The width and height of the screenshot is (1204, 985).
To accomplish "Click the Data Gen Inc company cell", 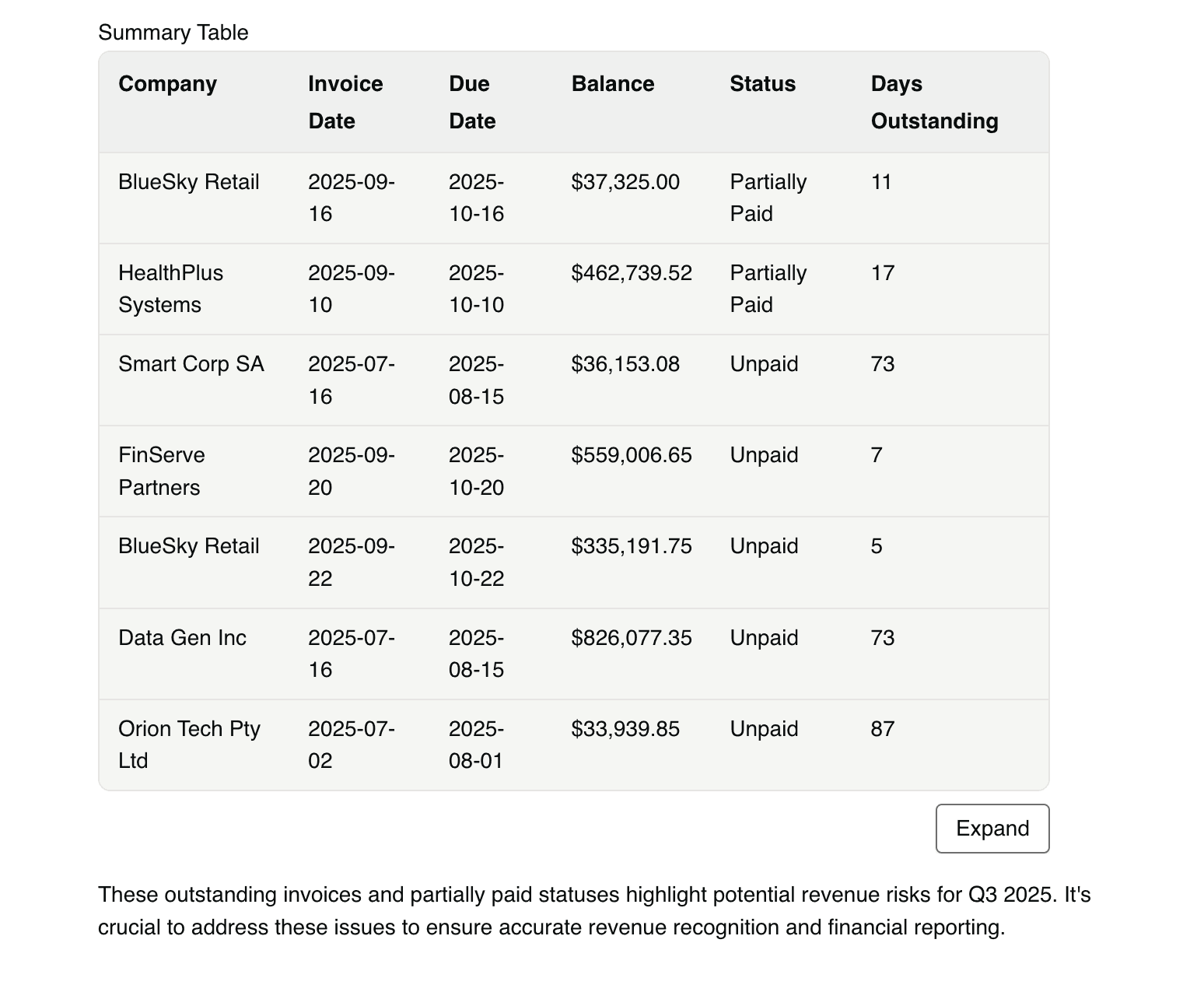I will [182, 638].
